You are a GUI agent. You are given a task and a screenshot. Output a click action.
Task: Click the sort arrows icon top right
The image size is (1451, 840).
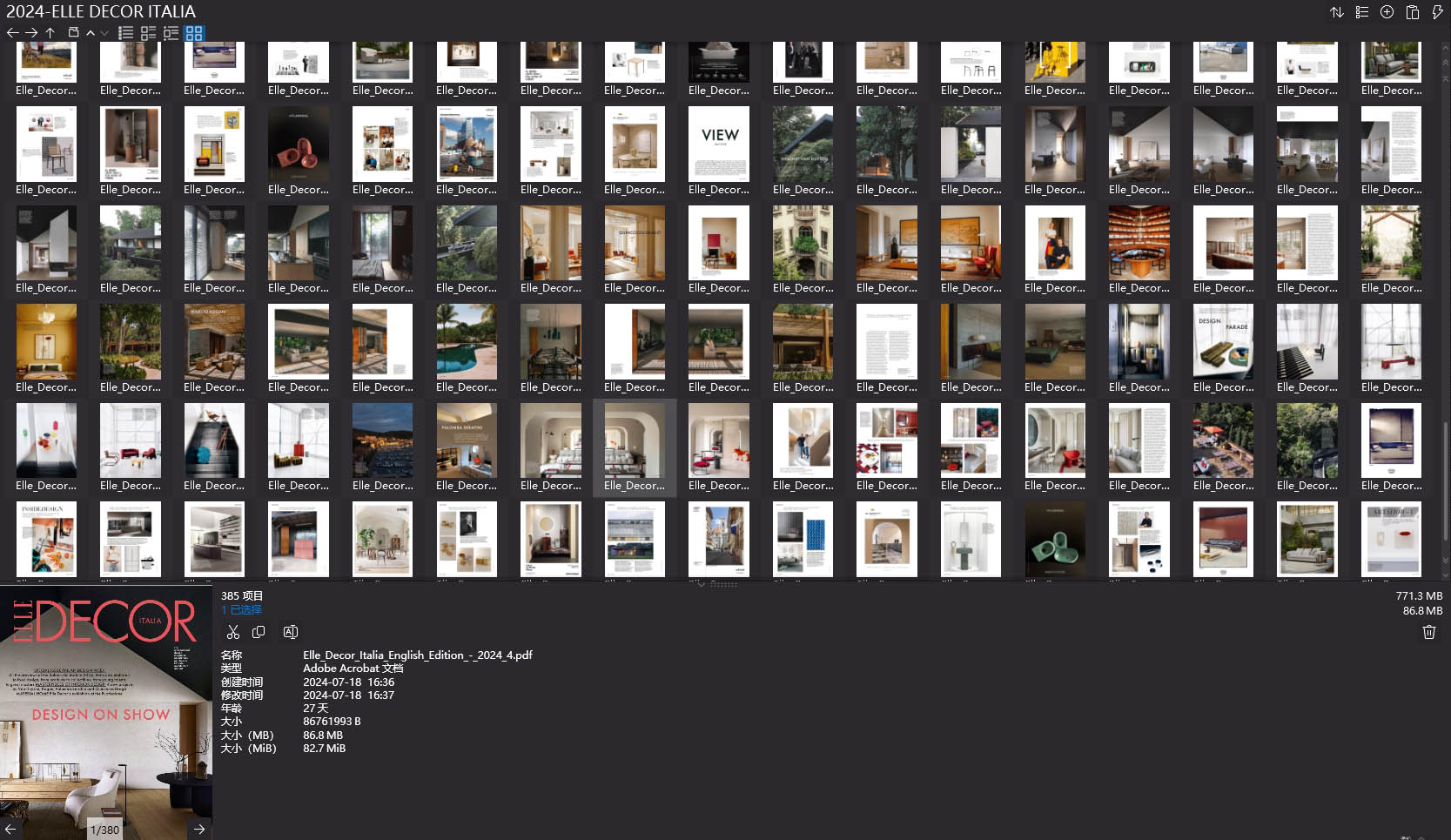coord(1337,12)
